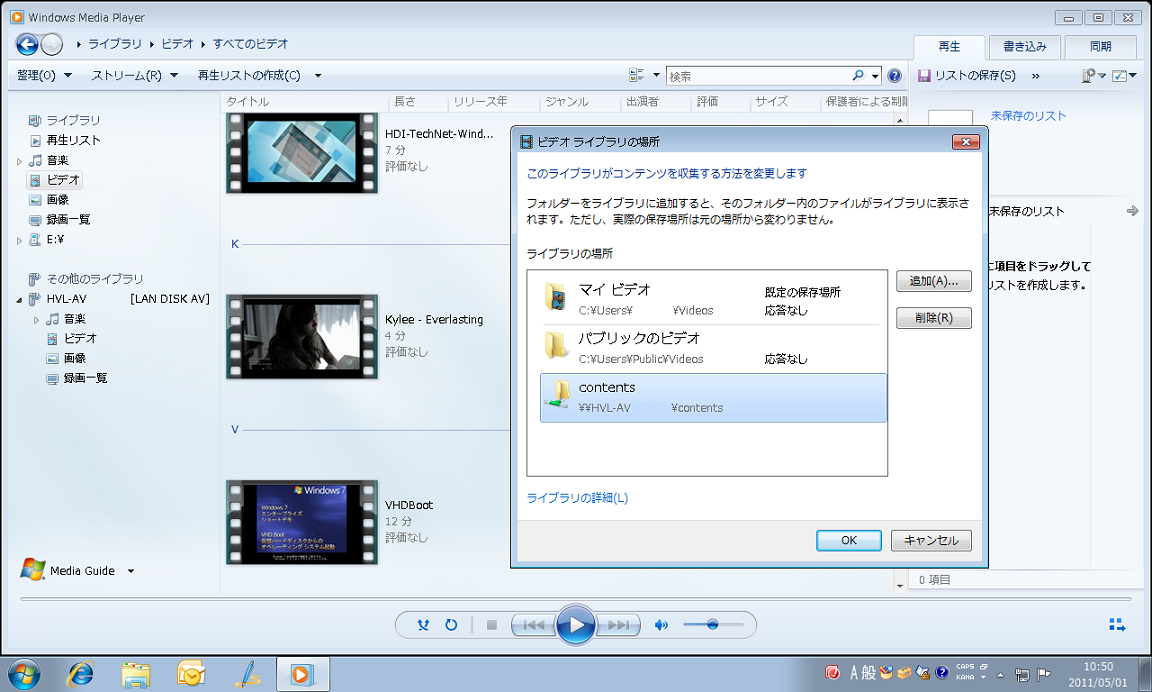
Task: Open ライブラリの詳細(L) link
Action: tap(577, 498)
